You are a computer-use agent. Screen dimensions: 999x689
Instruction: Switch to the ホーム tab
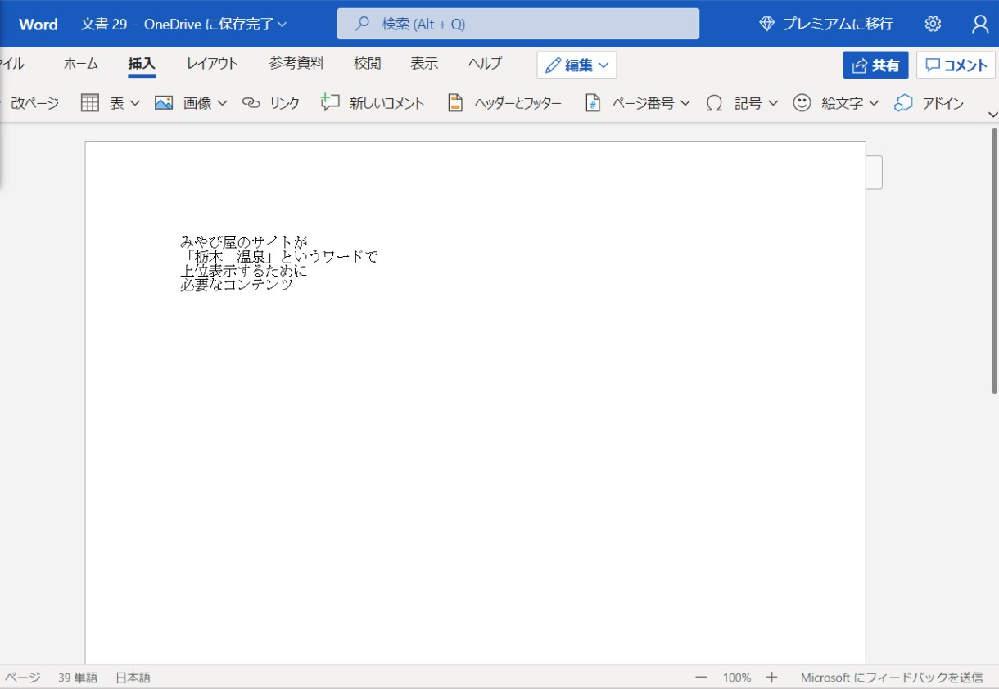80,63
